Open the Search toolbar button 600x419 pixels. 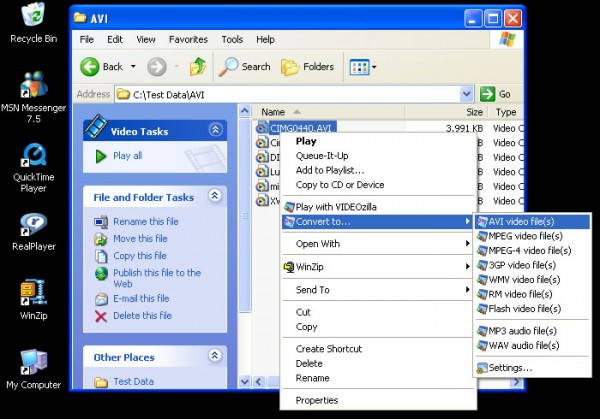(x=245, y=67)
